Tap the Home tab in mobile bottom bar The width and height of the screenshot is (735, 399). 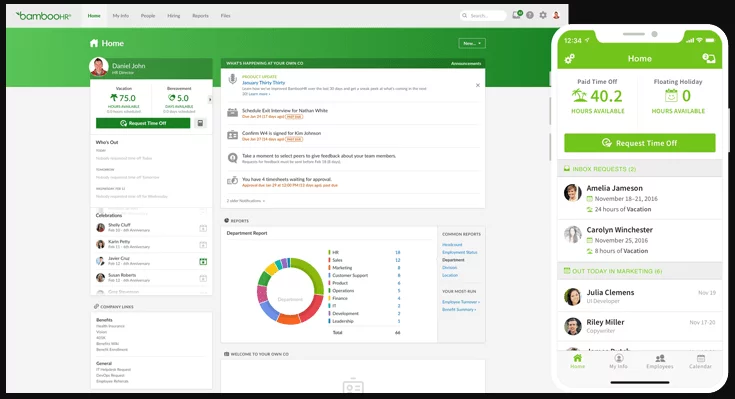click(x=578, y=361)
